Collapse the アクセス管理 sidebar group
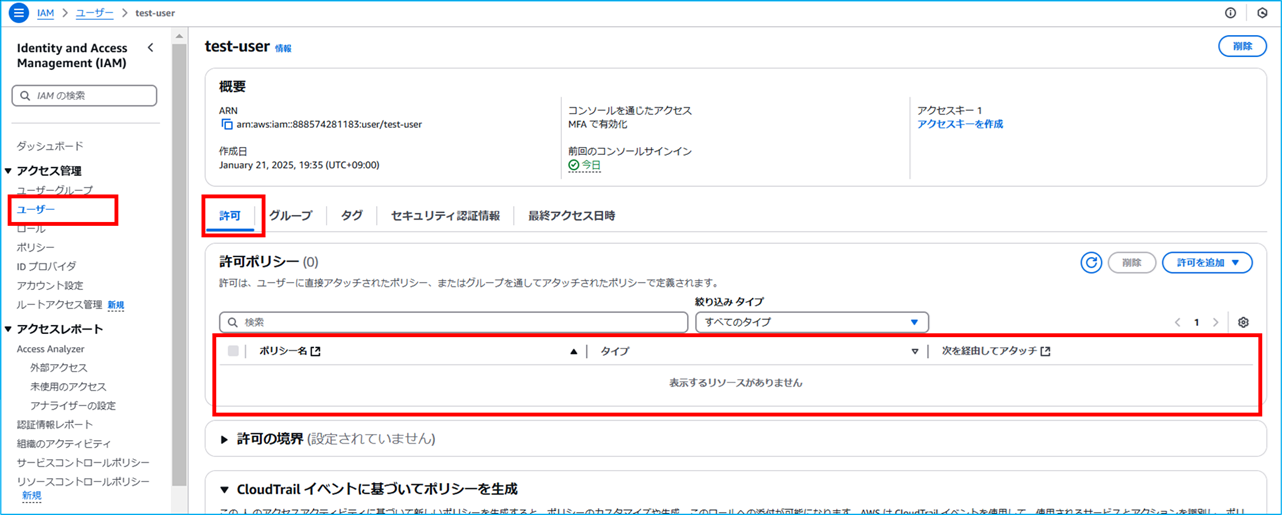The height and width of the screenshot is (515, 1282). click(9, 171)
